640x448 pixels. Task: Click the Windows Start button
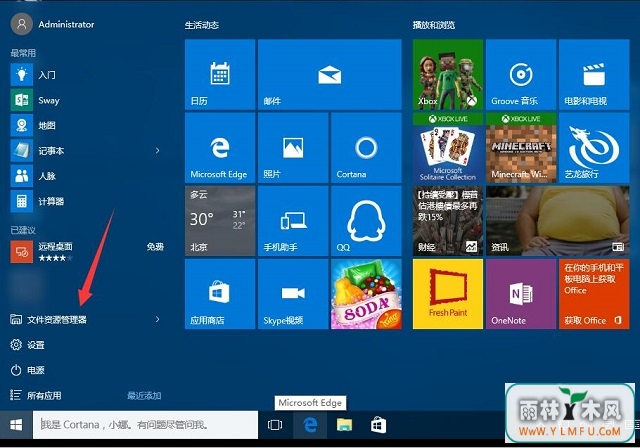coord(16,425)
